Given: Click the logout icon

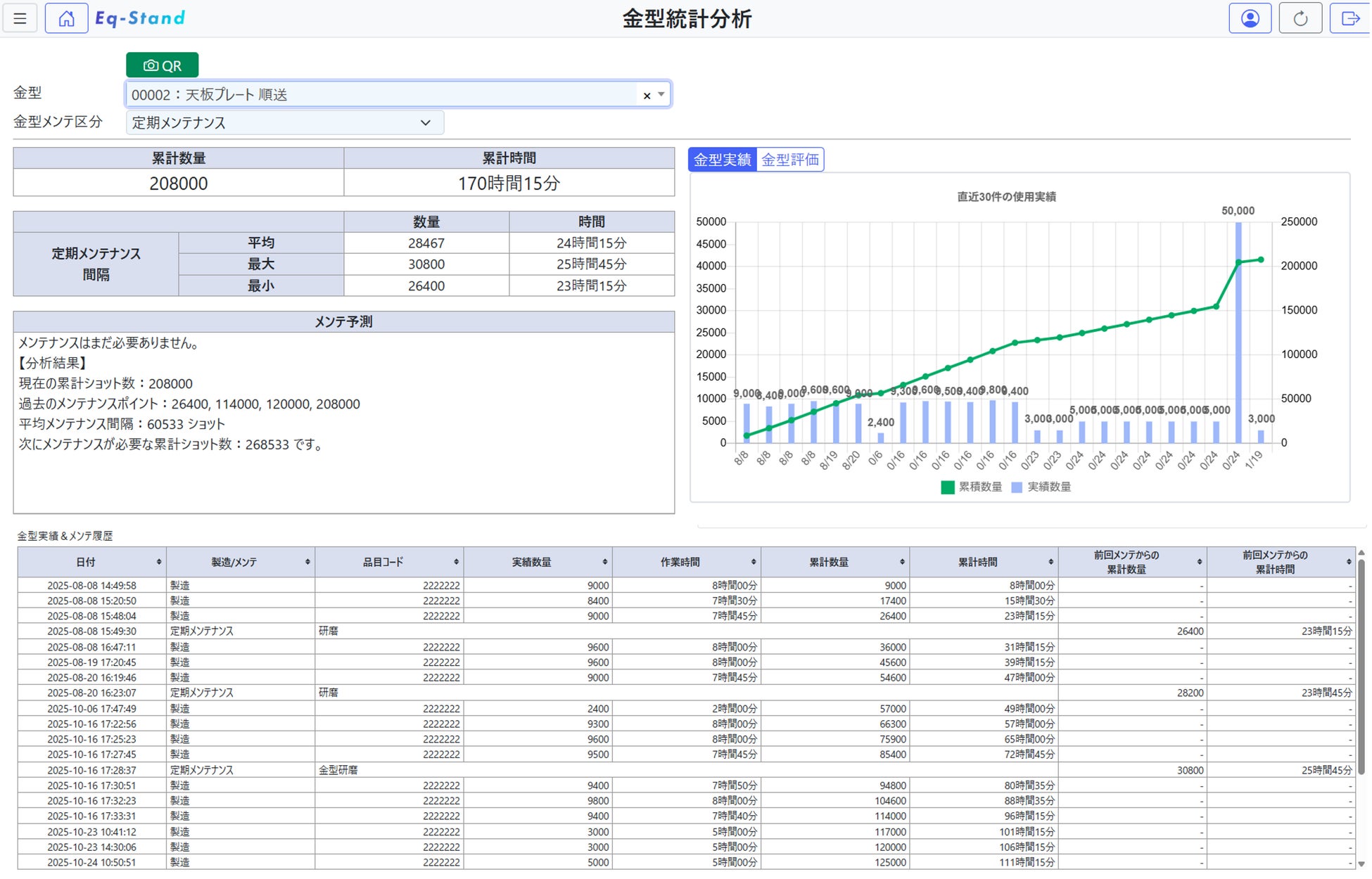Looking at the screenshot, I should (1349, 19).
